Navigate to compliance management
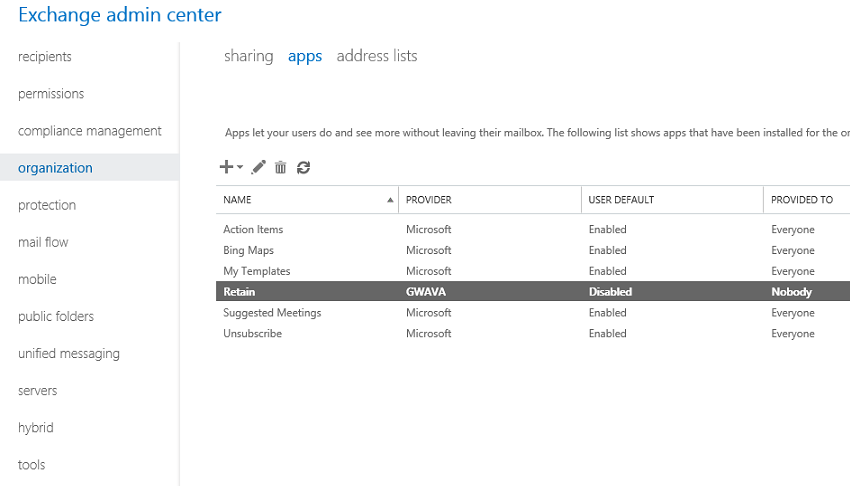850x486 pixels. pos(90,131)
